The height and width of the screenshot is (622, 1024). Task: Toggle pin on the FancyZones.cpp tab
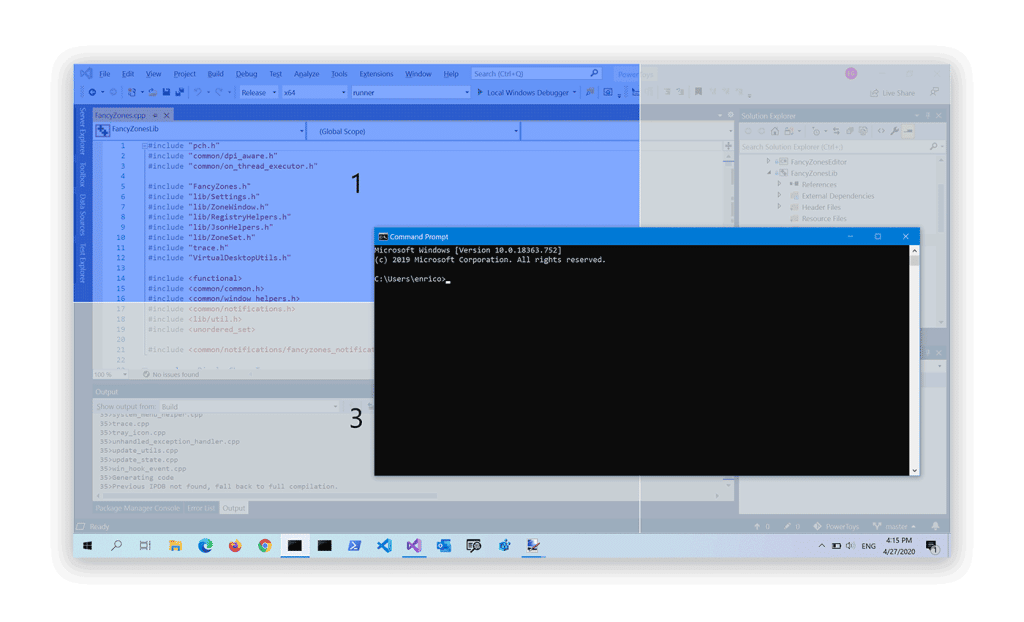(155, 116)
